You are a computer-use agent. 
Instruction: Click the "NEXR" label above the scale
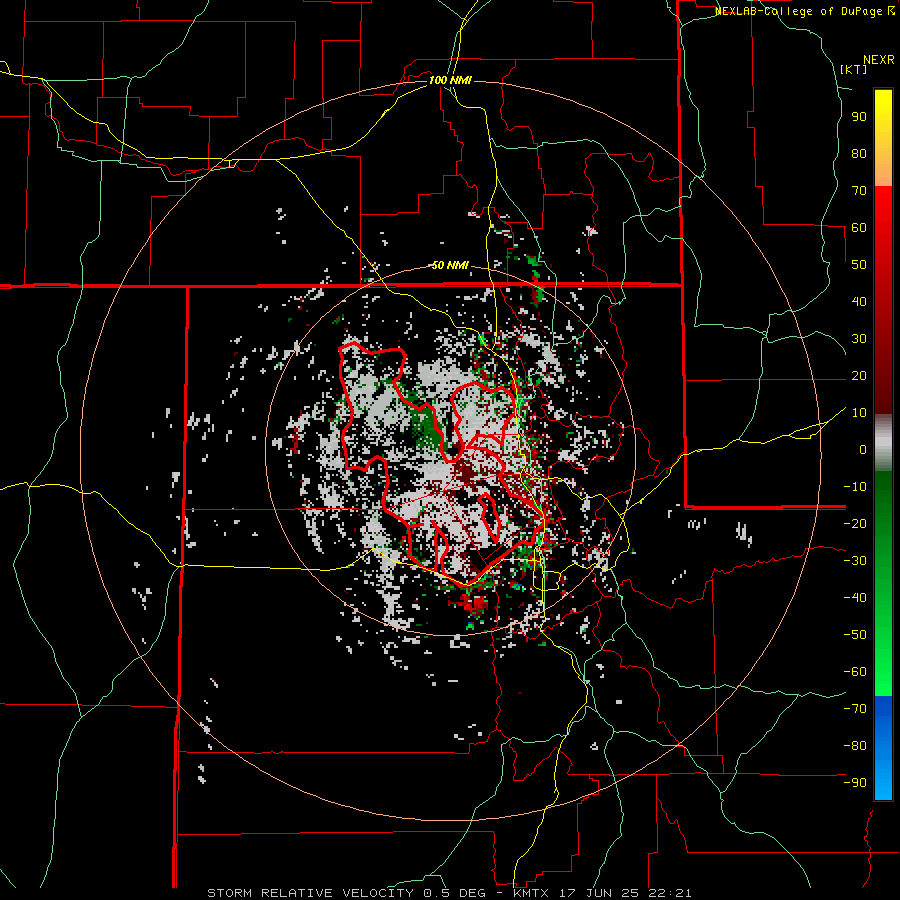click(879, 60)
